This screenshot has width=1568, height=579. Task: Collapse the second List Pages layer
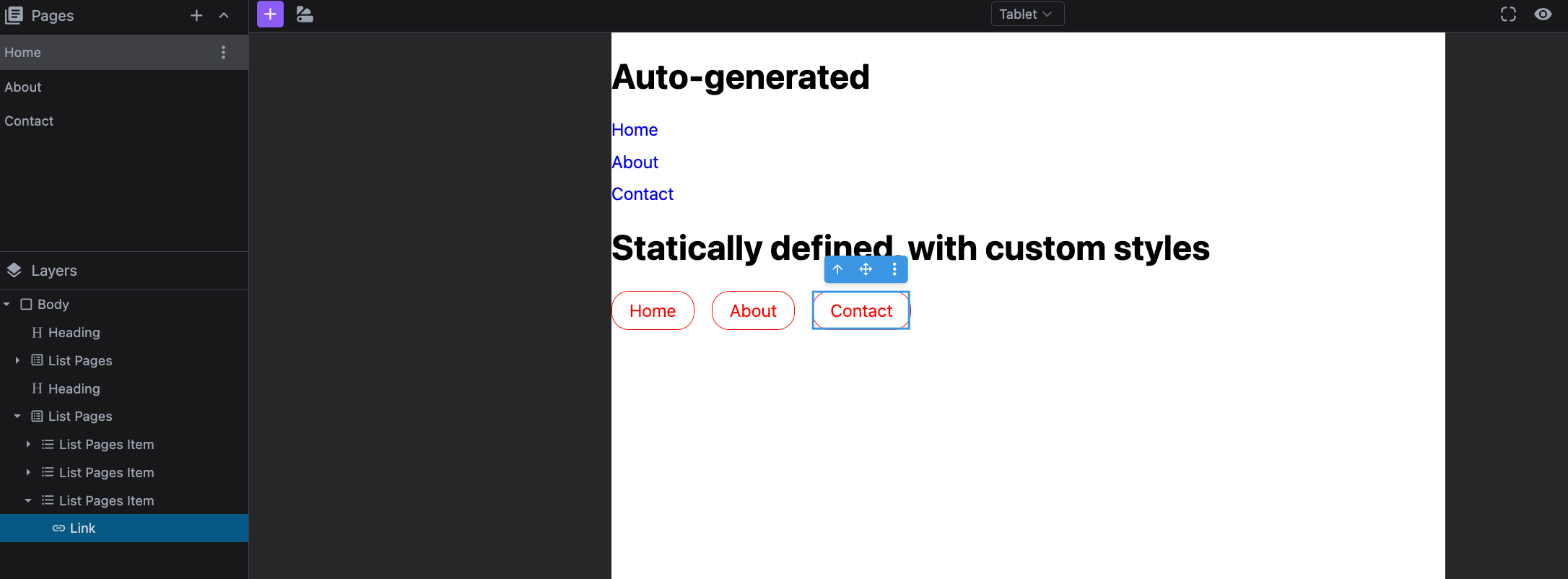coord(17,416)
